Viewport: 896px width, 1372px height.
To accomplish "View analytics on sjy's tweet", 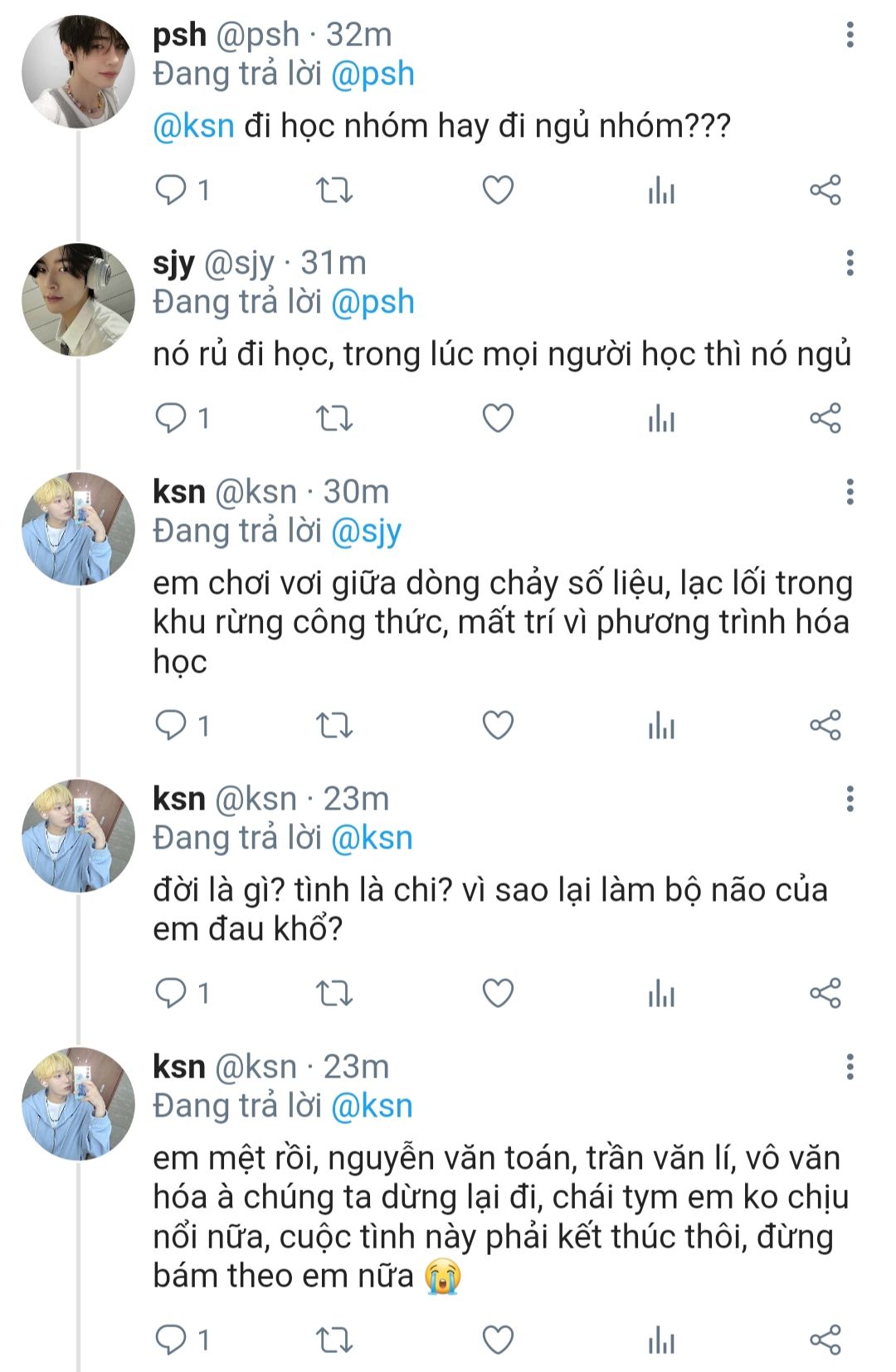I will coord(661,419).
